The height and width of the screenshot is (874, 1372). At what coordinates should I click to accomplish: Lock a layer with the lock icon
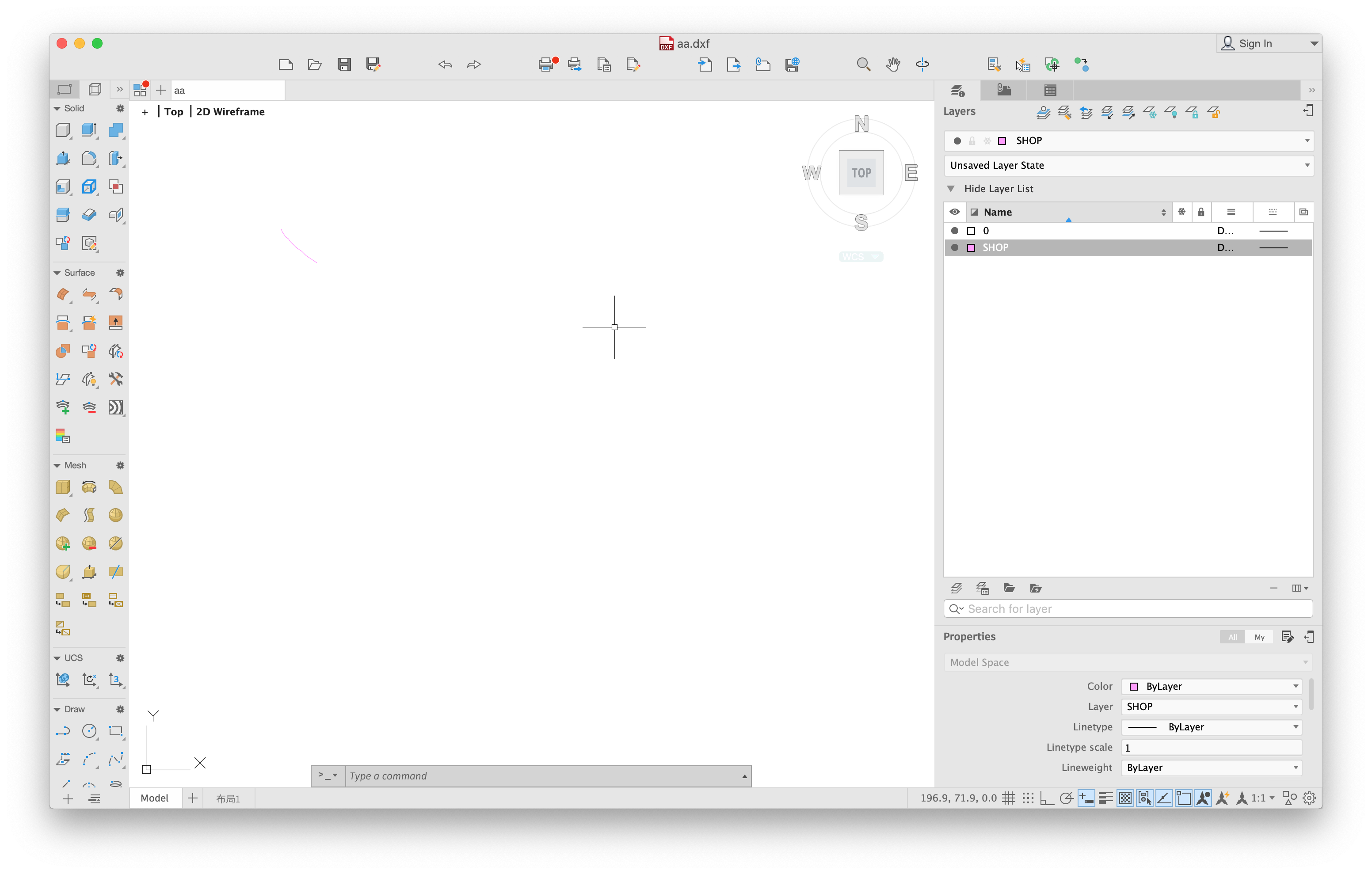tap(1194, 112)
